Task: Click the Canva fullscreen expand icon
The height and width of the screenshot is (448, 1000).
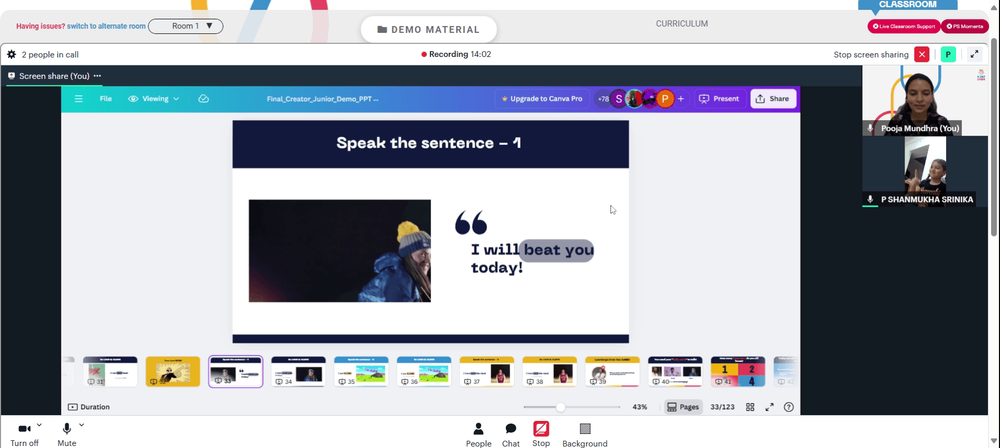Action: (x=770, y=407)
